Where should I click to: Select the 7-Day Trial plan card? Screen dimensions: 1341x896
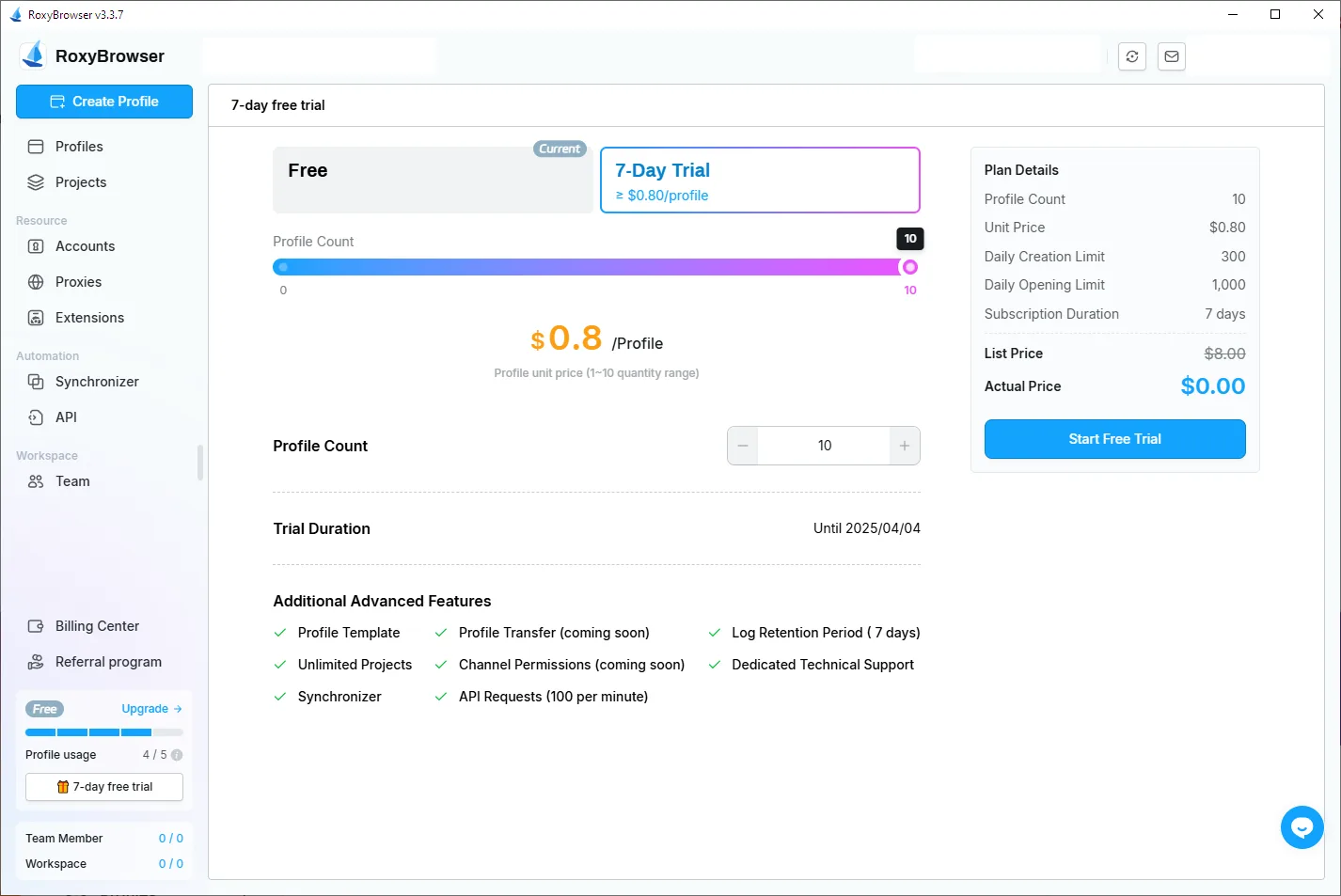(x=760, y=180)
